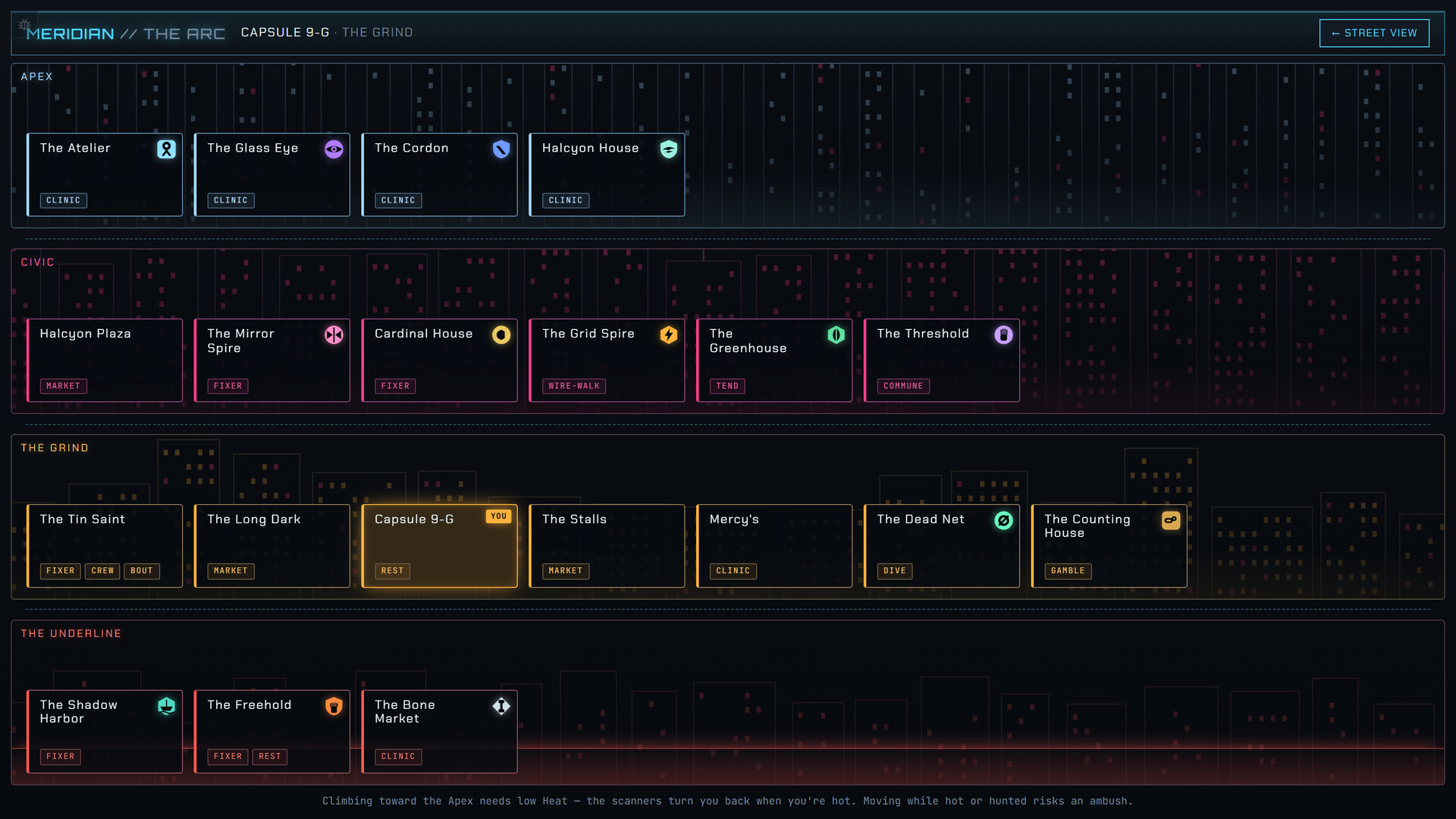This screenshot has width=1456, height=819.
Task: Click The Grid Spire card title
Action: (588, 334)
